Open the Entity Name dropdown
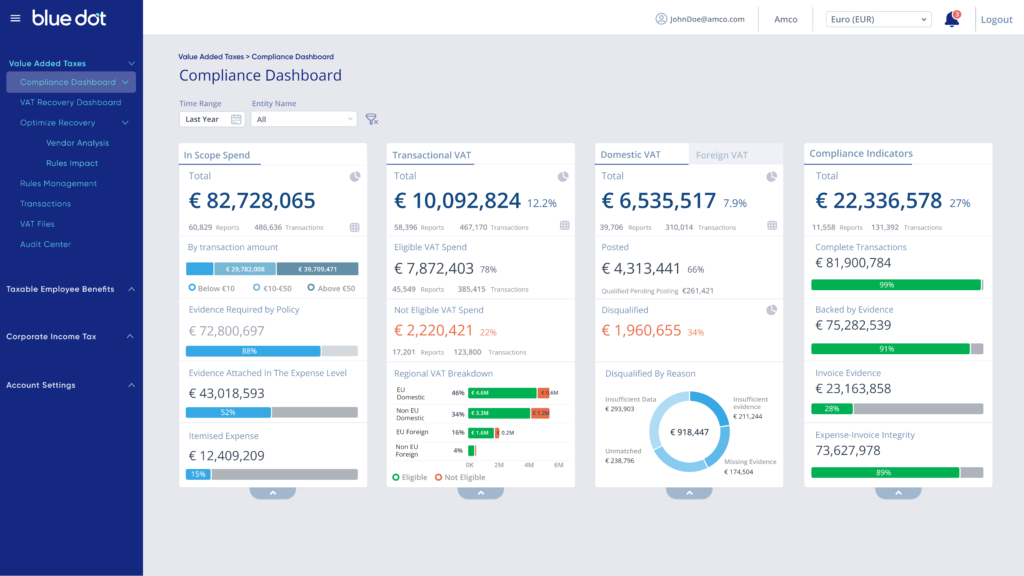 click(x=303, y=119)
